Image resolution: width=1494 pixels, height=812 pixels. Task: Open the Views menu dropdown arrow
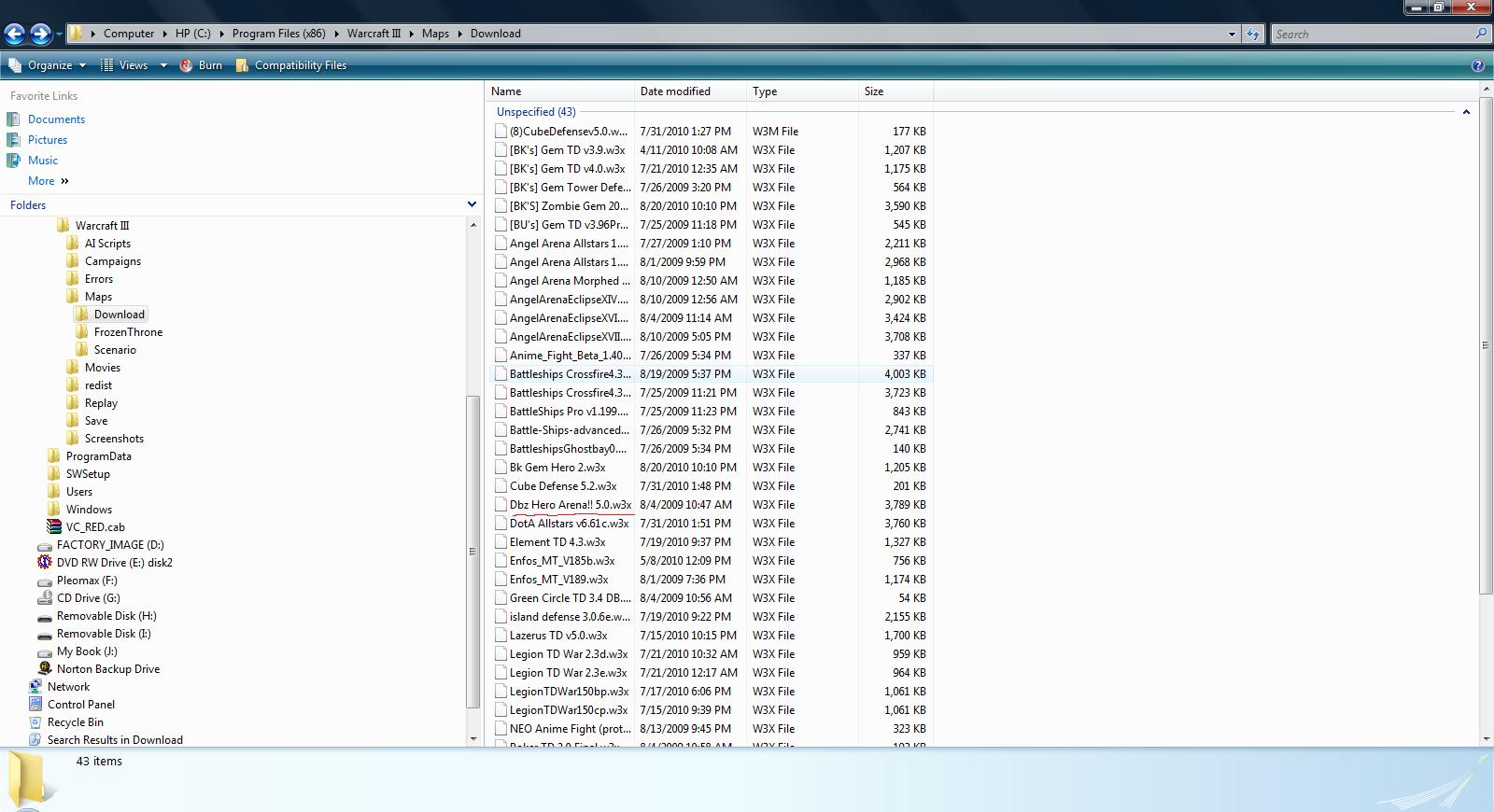(163, 65)
